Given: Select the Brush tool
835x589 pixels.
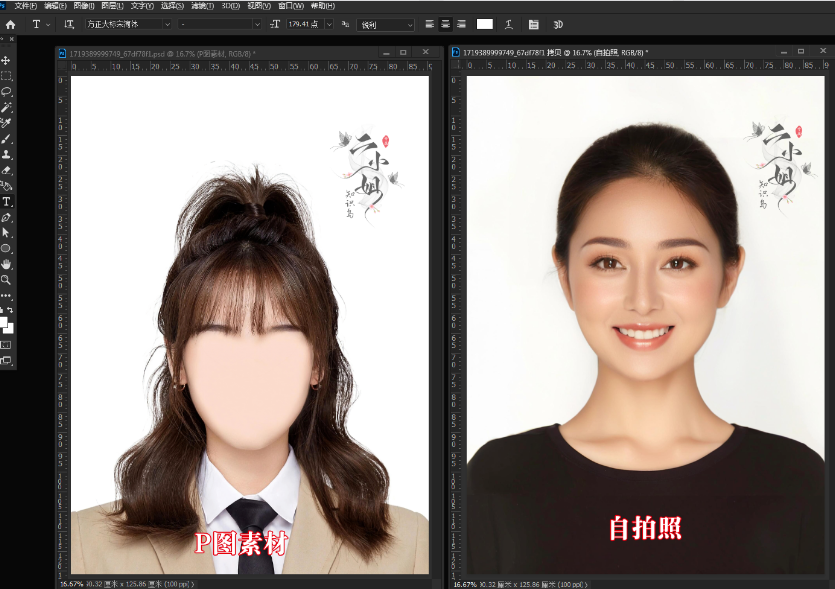Looking at the screenshot, I should click(x=6, y=139).
